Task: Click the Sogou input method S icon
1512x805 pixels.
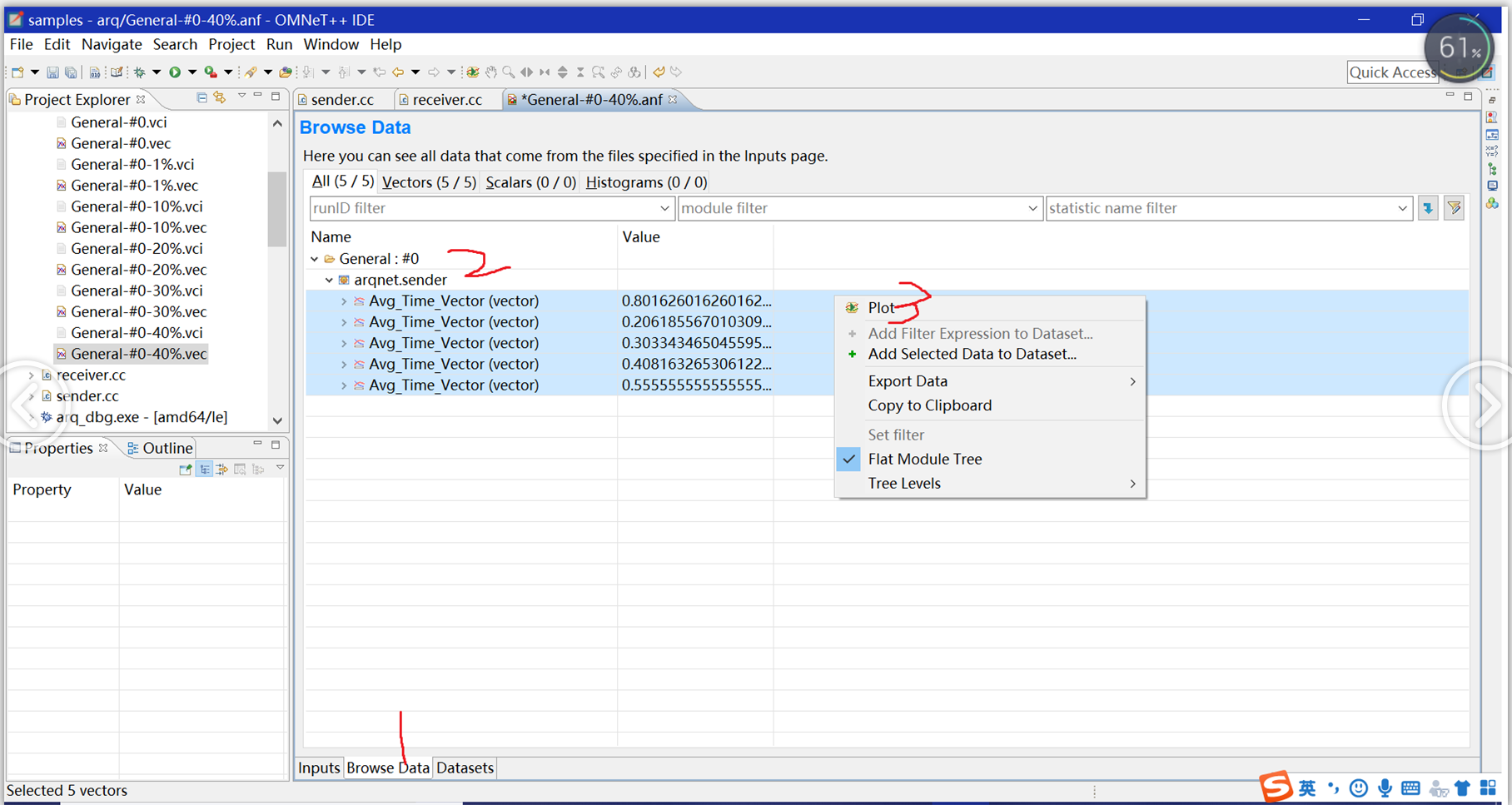Action: pos(1276,786)
